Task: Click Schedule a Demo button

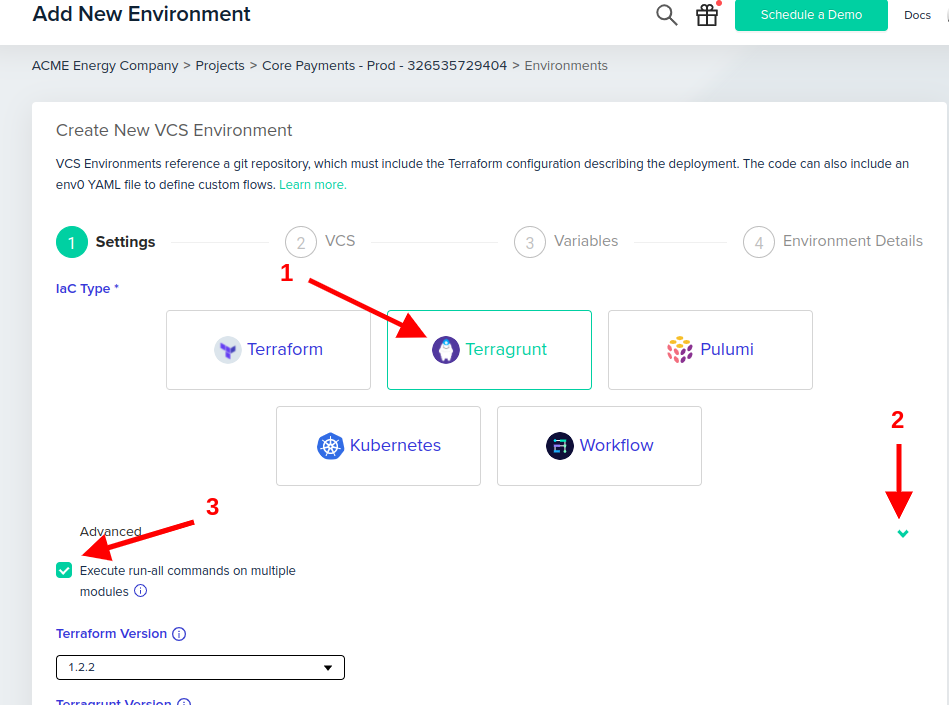Action: [811, 15]
